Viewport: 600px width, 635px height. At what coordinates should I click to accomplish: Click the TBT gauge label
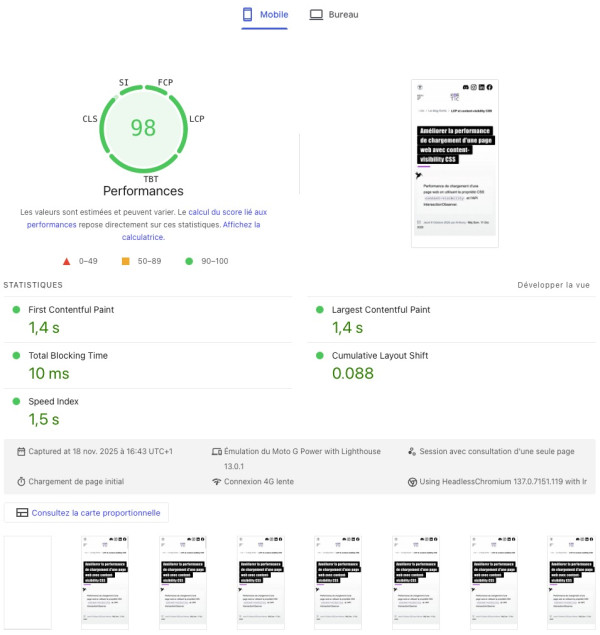151,179
